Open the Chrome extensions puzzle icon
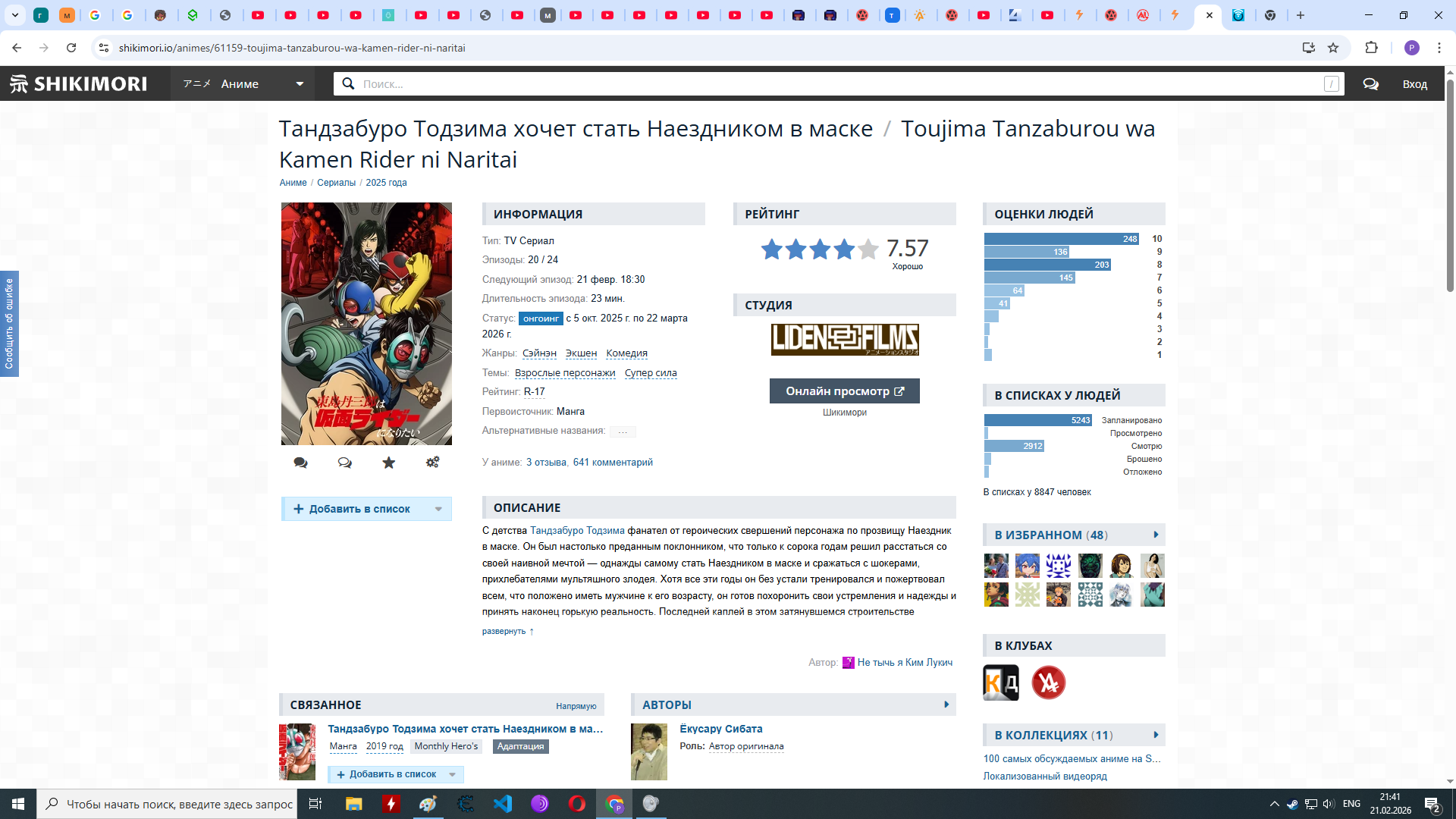The width and height of the screenshot is (1456, 819). 1371,48
